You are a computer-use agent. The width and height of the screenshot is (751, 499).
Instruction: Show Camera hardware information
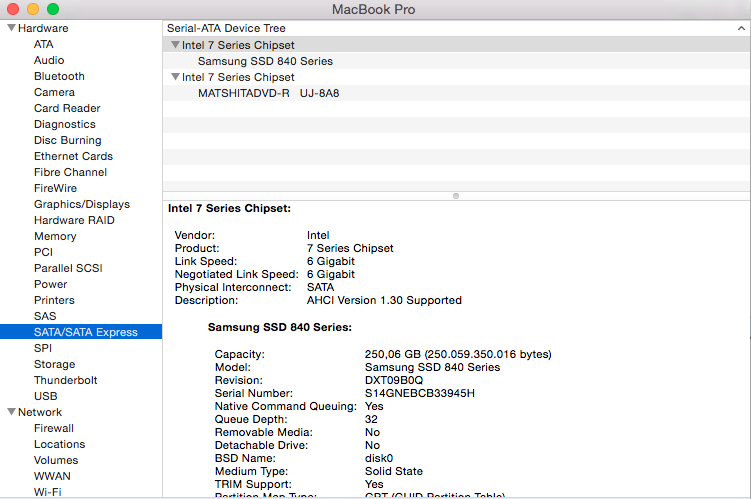[x=54, y=92]
